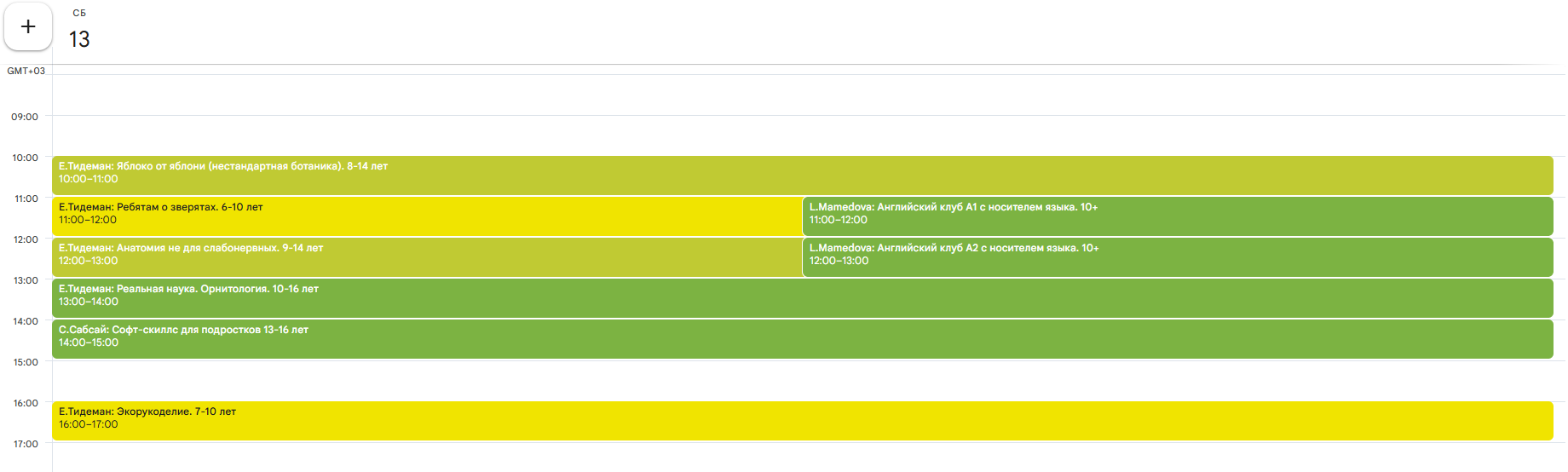The height and width of the screenshot is (472, 1568).
Task: Open the Ребятам о зверятах event
Action: pos(426,216)
